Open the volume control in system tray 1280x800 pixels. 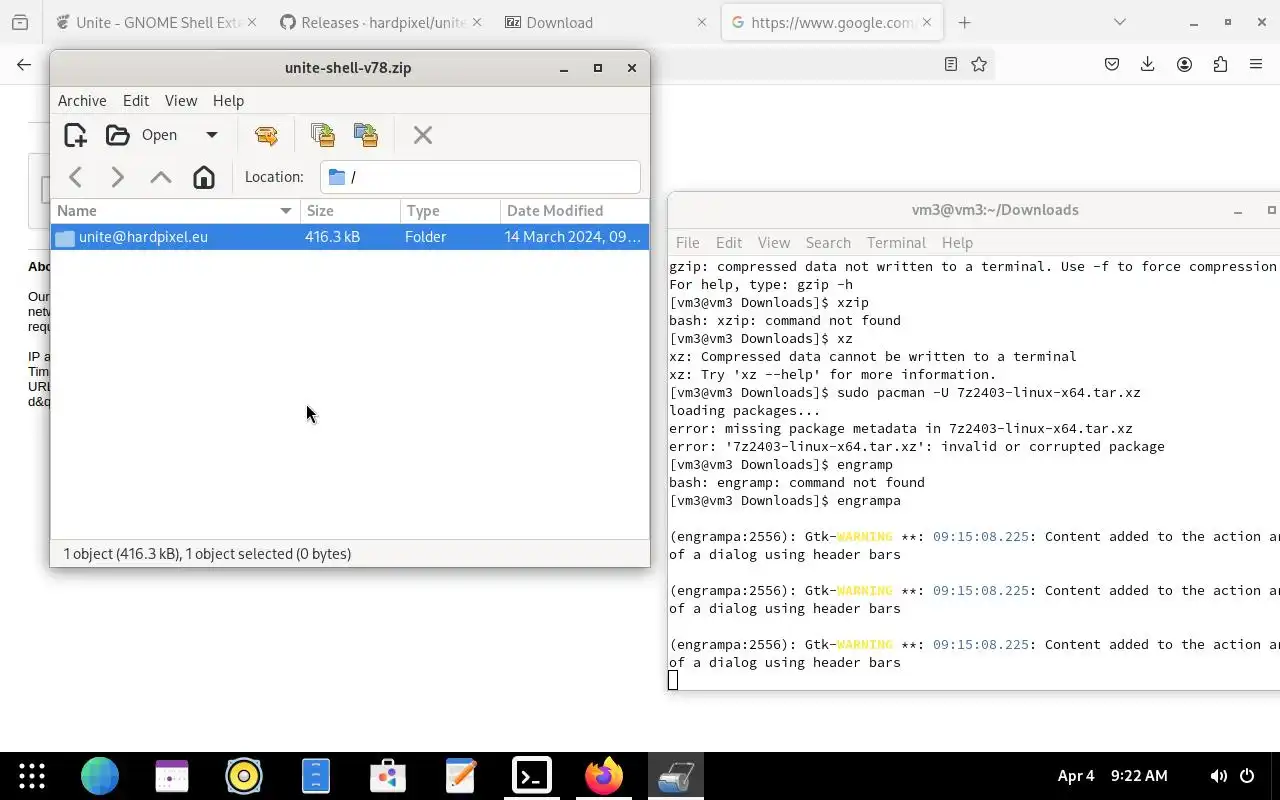point(1219,776)
